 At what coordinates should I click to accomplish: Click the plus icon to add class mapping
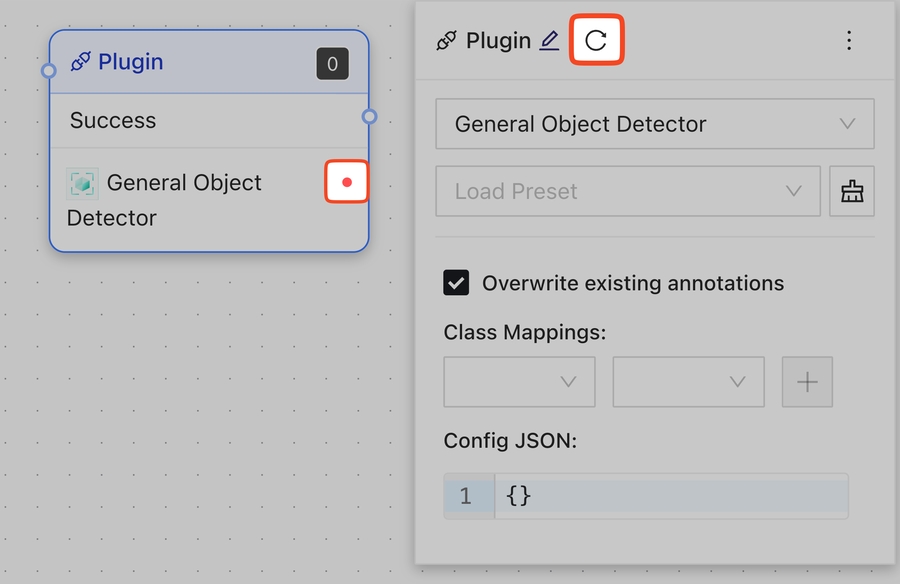807,382
